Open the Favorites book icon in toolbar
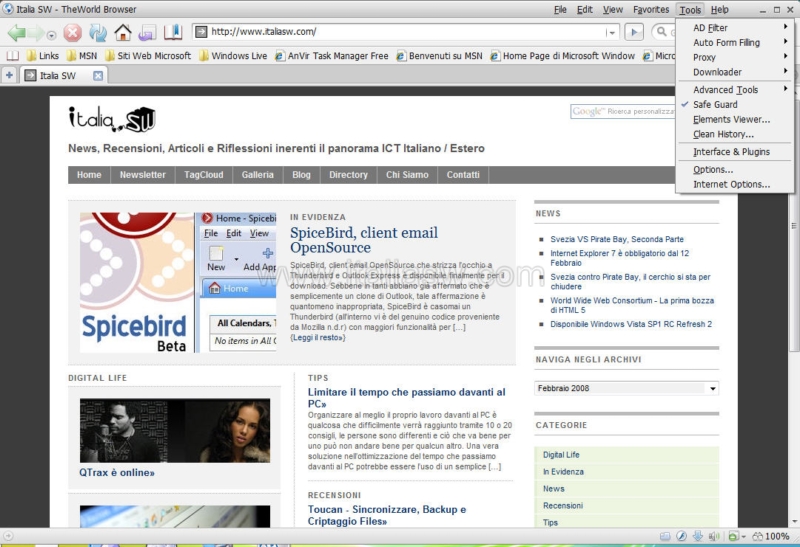This screenshot has width=800, height=547. pyautogui.click(x=172, y=32)
